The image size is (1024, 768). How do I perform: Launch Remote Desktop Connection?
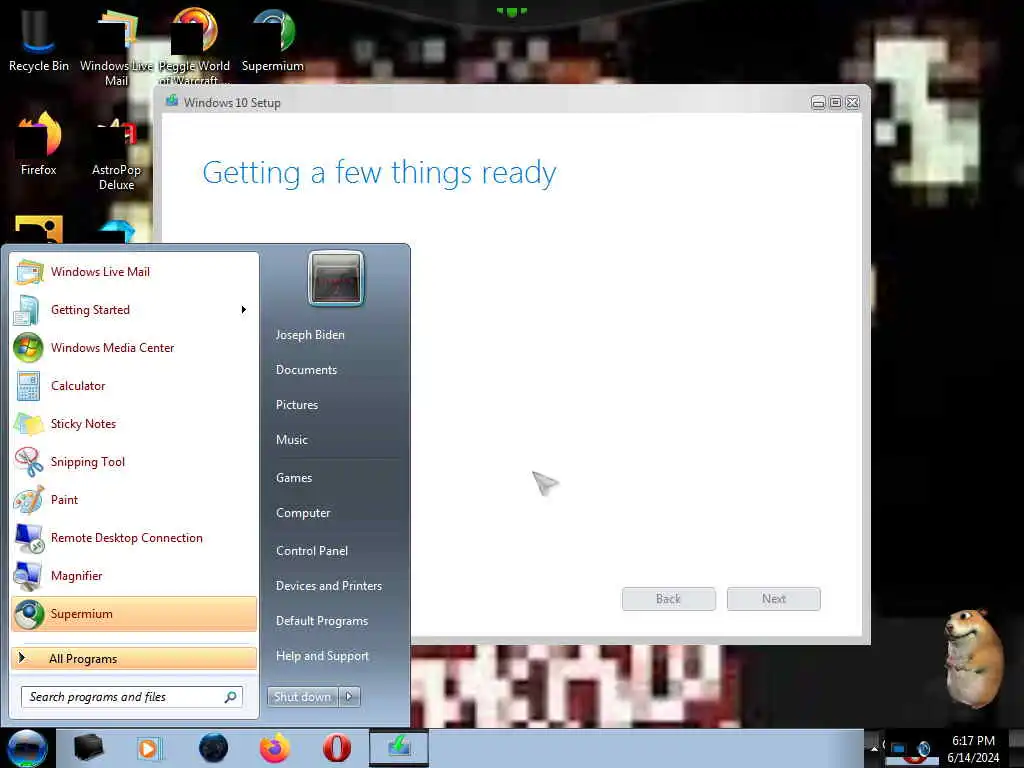(x=134, y=537)
